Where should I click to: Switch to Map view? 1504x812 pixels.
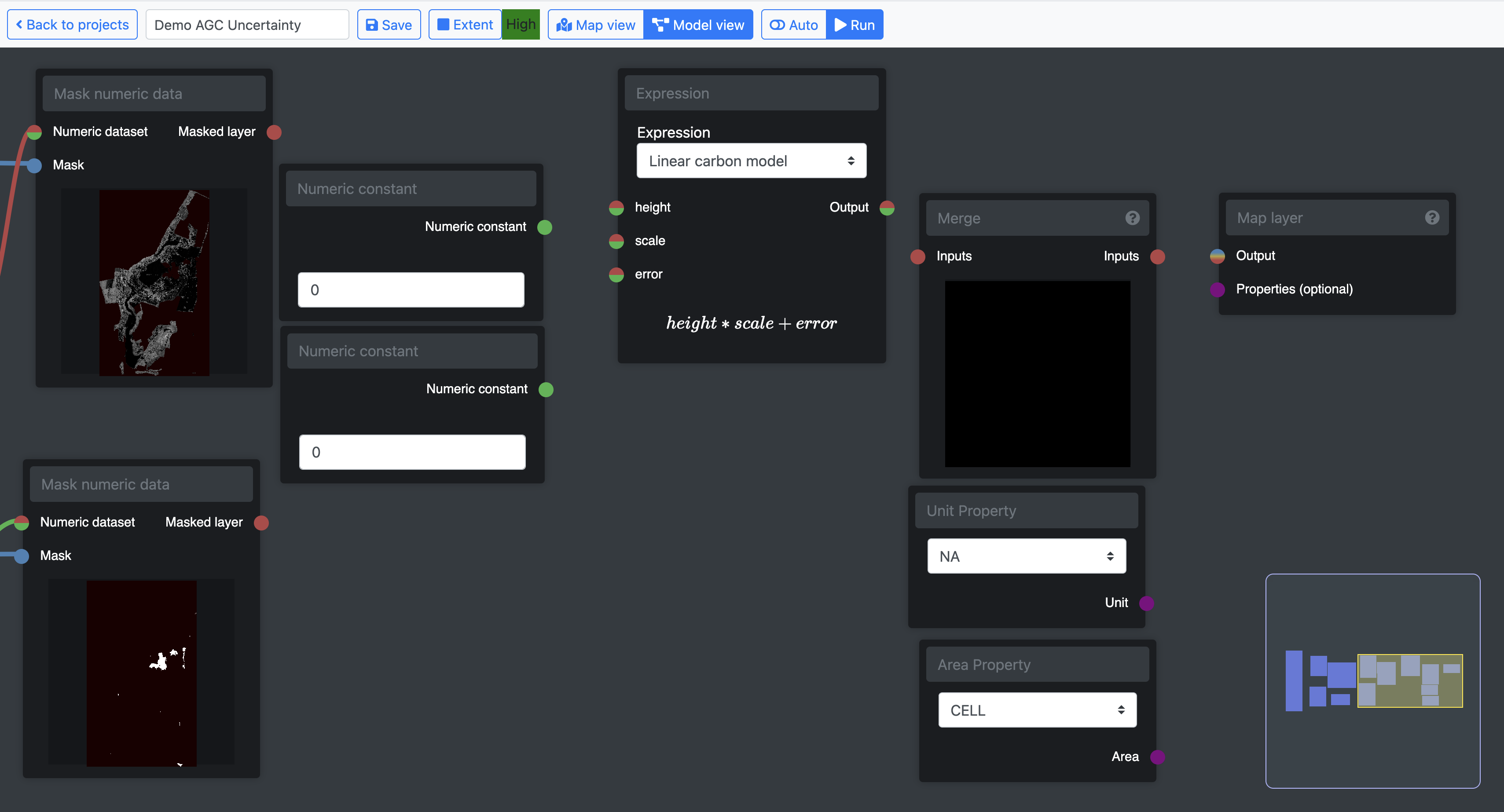(x=595, y=25)
